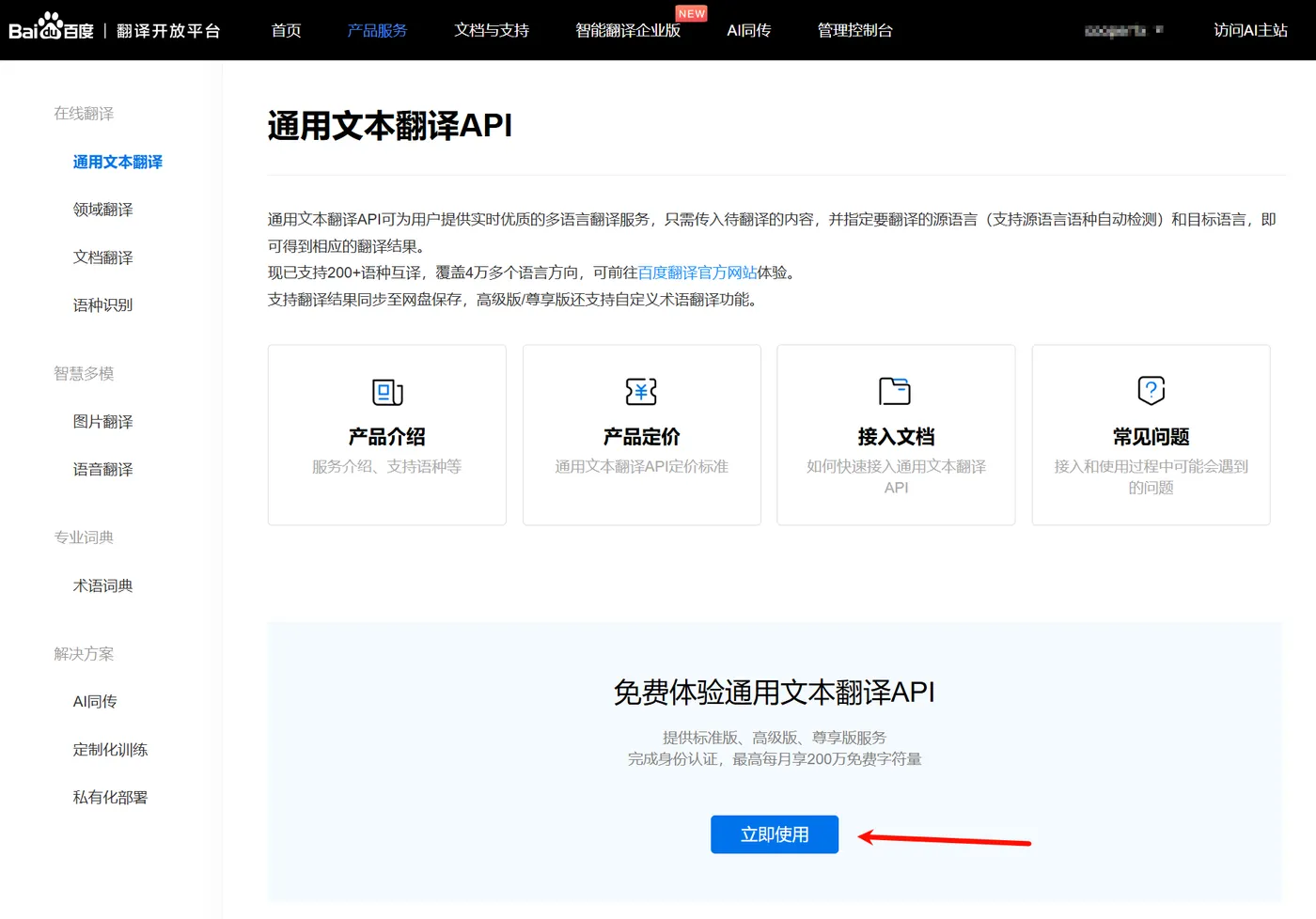Open the 产品服务 navigation menu
The width and height of the screenshot is (1316, 919).
pyautogui.click(x=377, y=30)
